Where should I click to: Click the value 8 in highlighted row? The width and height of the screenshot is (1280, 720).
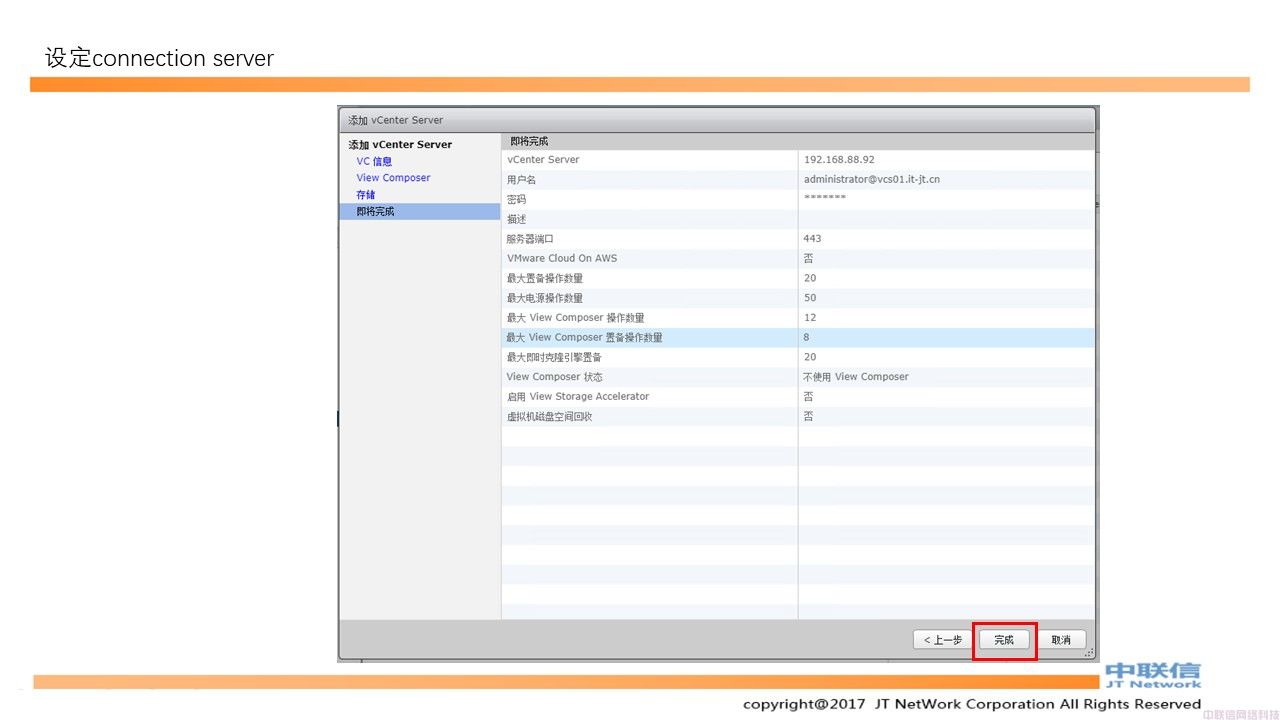coord(806,338)
